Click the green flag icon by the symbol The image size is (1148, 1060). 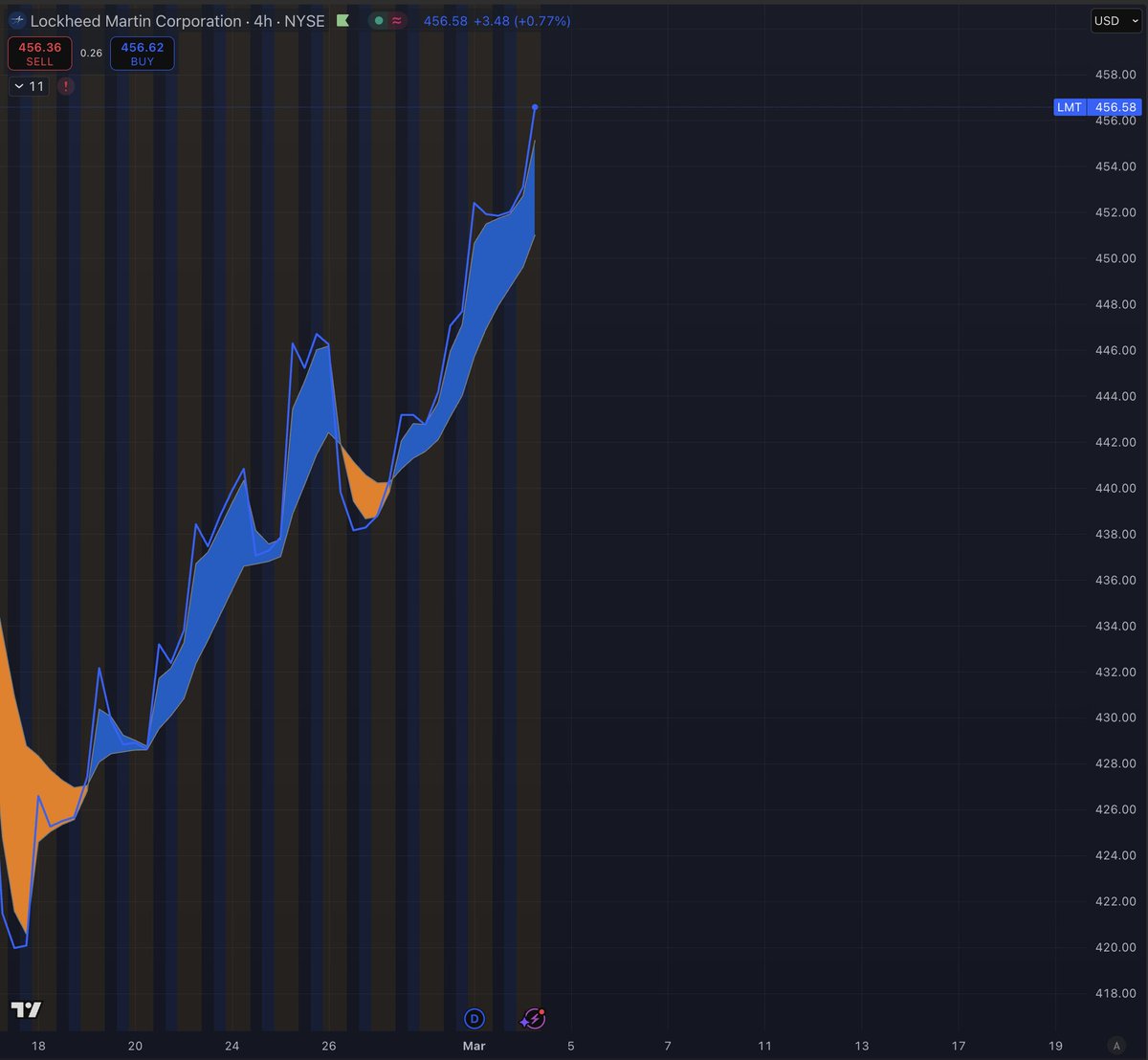pos(342,20)
